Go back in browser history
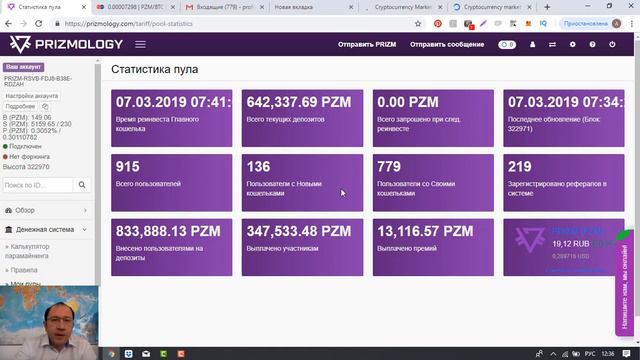The width and height of the screenshot is (640, 360). (8, 24)
